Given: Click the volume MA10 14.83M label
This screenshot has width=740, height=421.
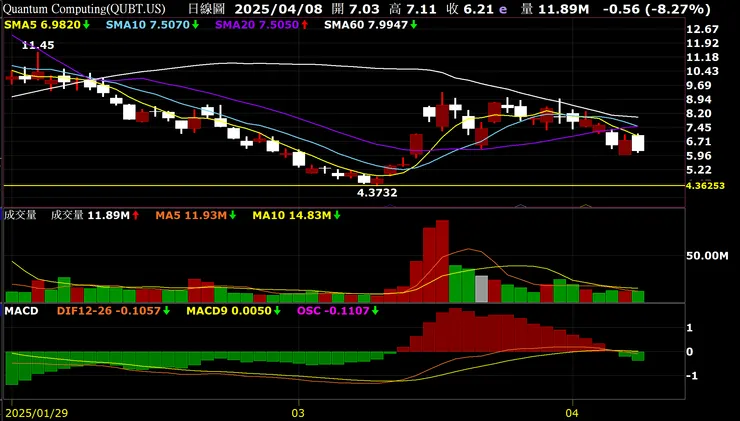Looking at the screenshot, I should pos(292,215).
